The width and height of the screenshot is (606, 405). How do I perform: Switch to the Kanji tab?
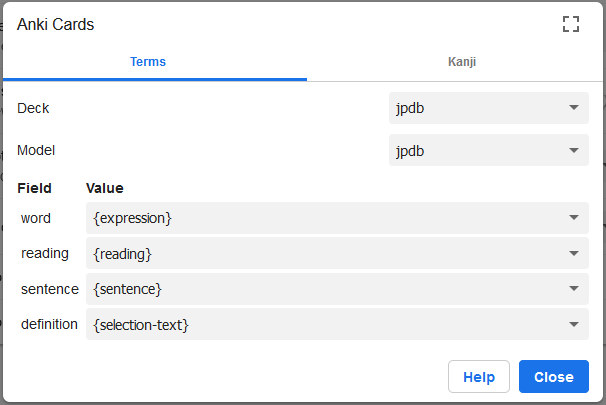(x=462, y=62)
